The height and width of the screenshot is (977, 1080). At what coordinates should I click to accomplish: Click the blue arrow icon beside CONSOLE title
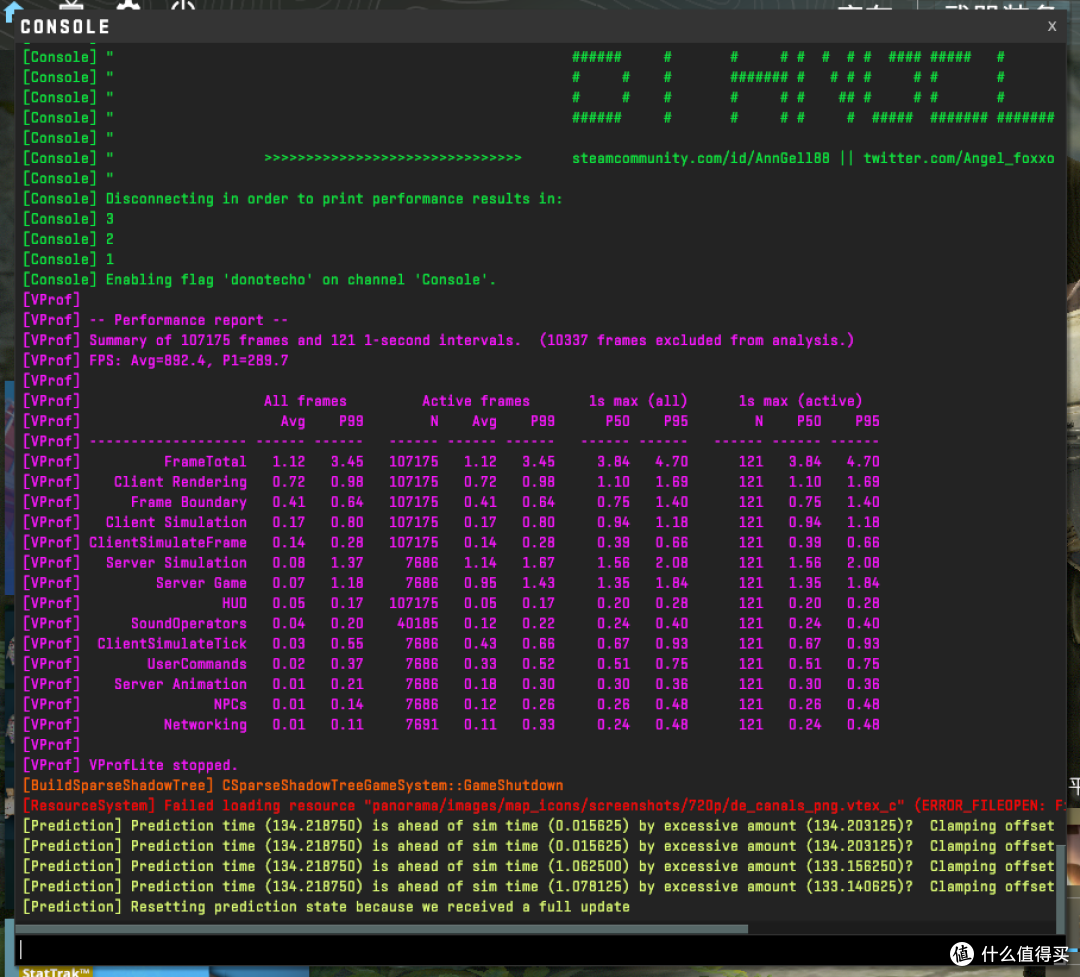coord(10,12)
